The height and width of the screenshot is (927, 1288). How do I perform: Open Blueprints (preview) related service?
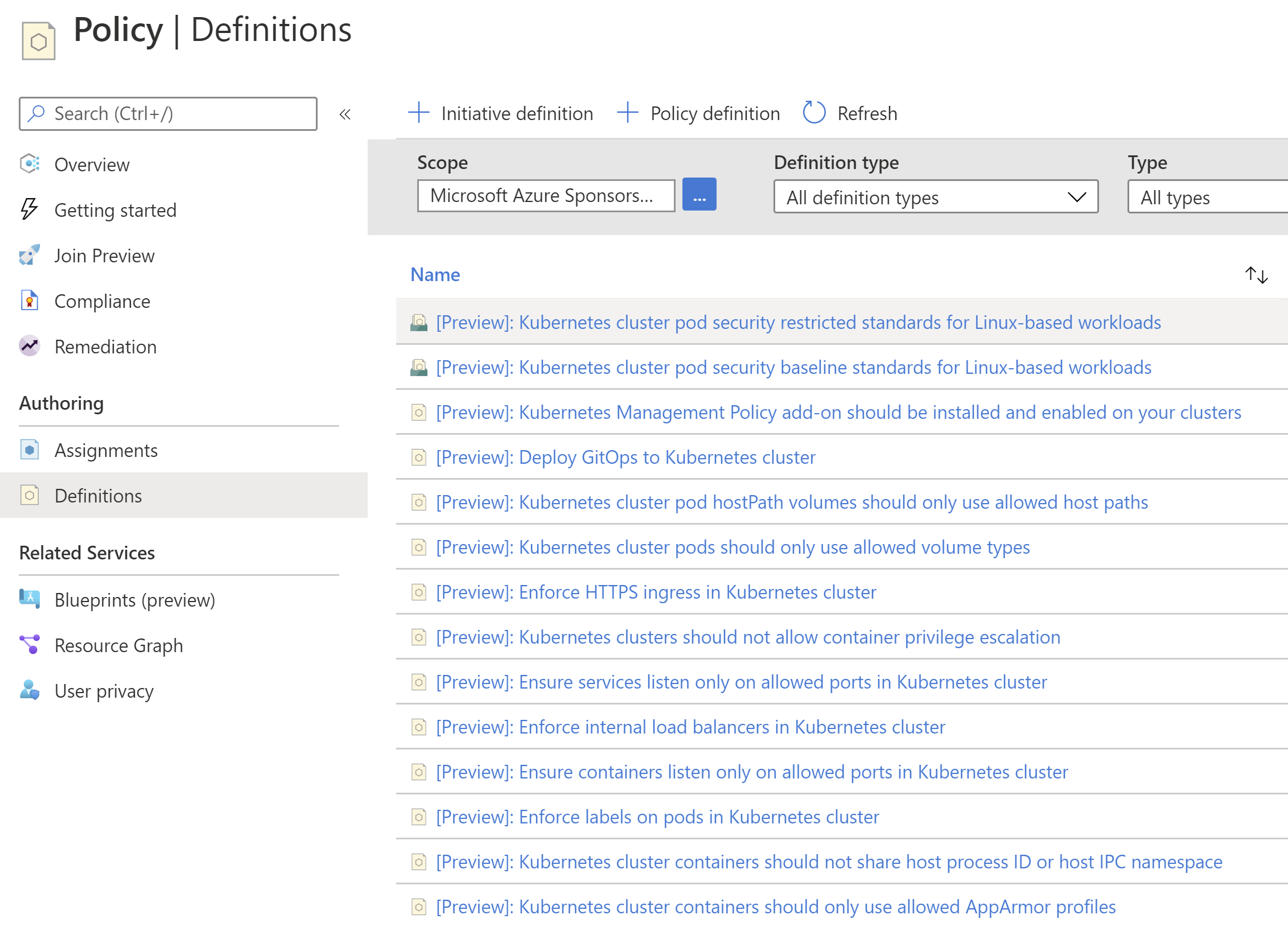pos(135,600)
